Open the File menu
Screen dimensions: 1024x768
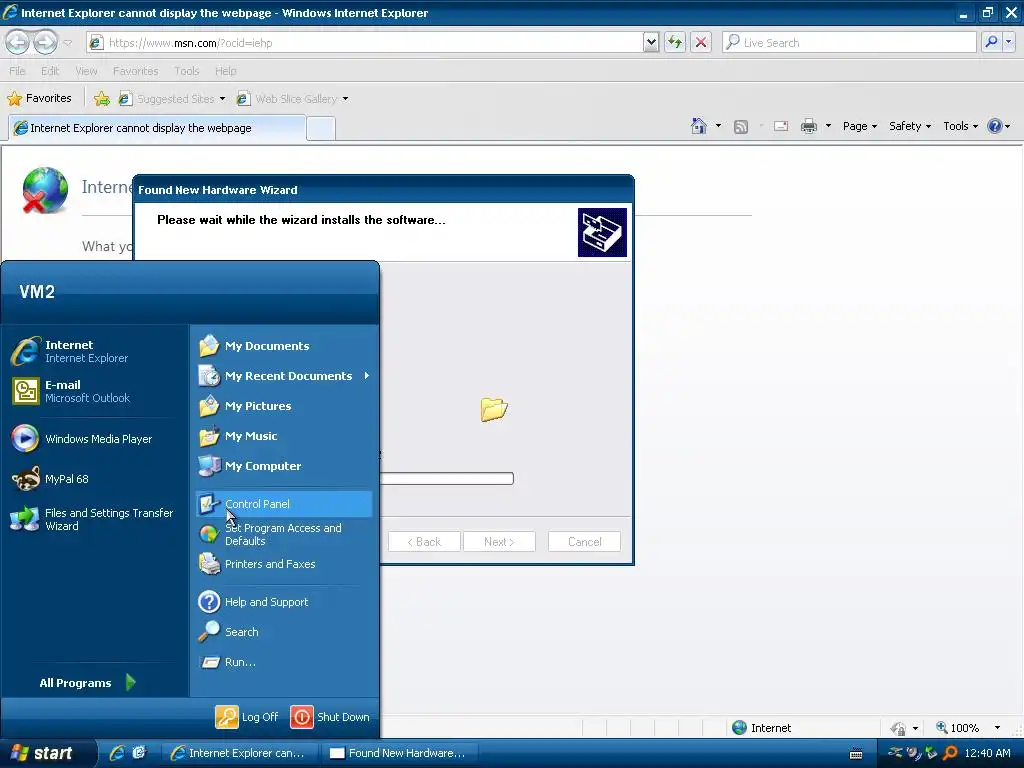[18, 71]
